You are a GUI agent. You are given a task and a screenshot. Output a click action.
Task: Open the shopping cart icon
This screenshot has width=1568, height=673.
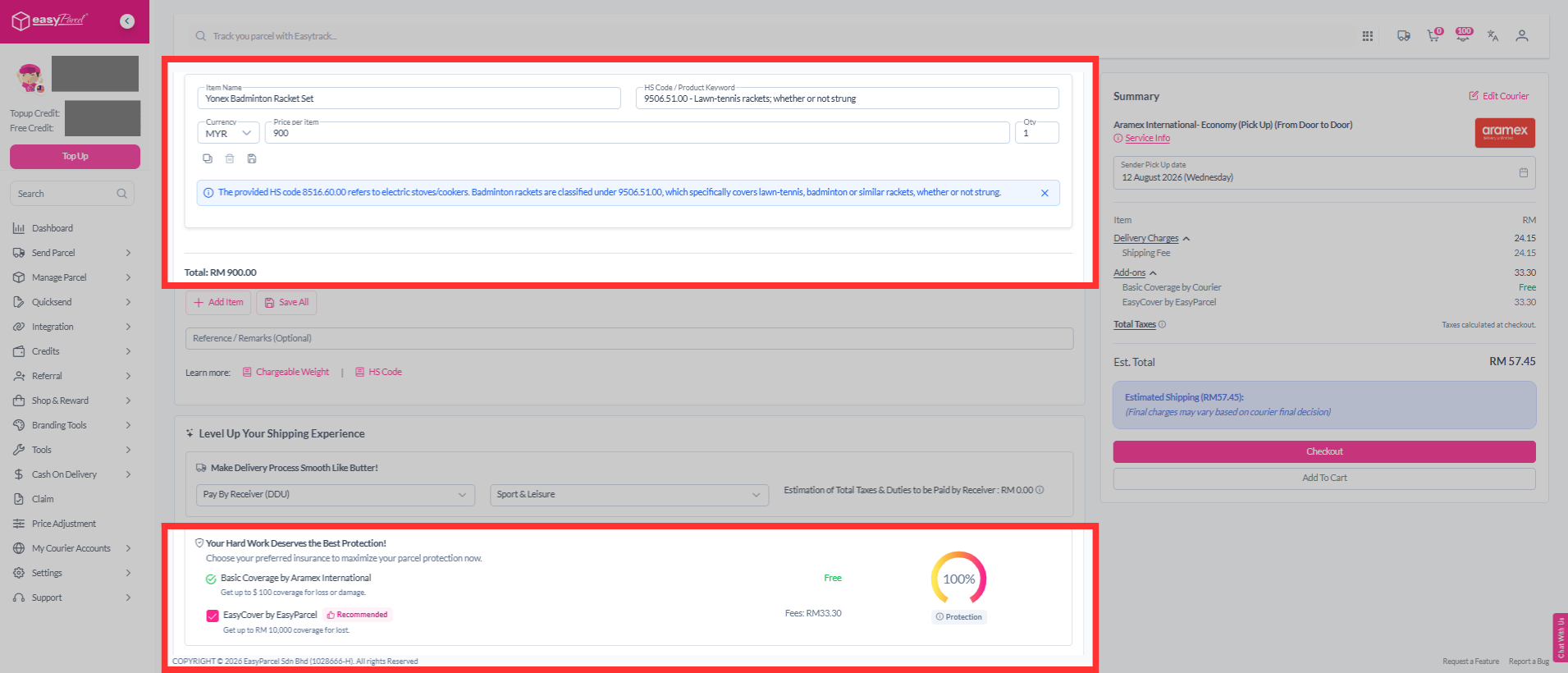pyautogui.click(x=1433, y=35)
